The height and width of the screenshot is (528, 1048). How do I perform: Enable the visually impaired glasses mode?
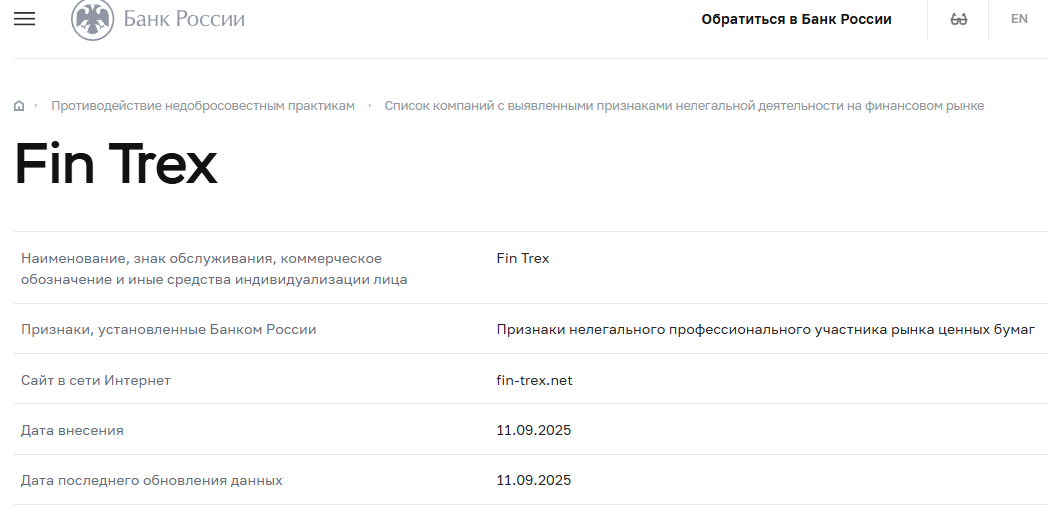coord(958,19)
